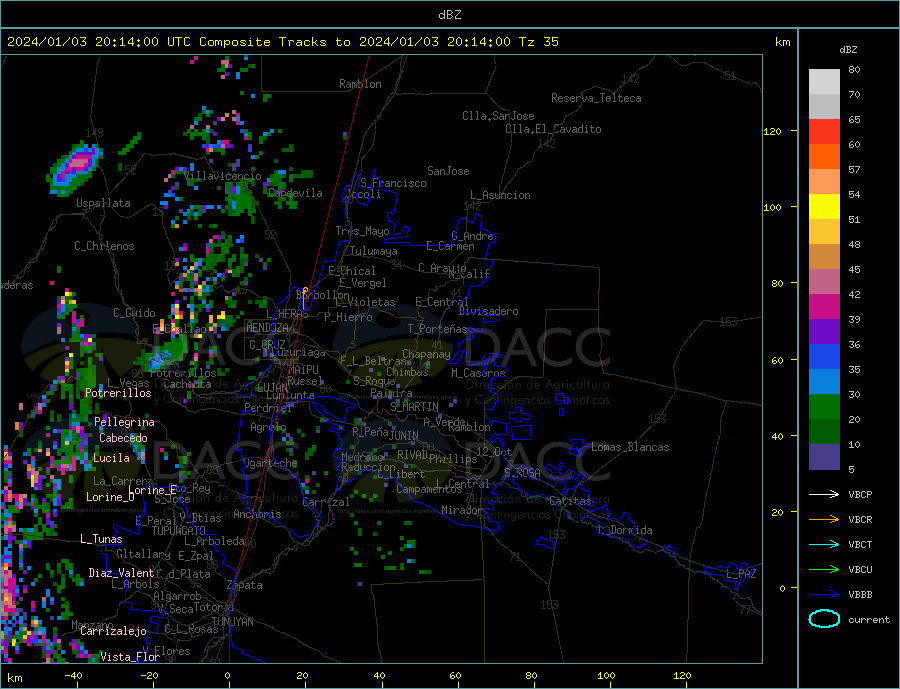This screenshot has width=900, height=689.
Task: Click the Tulumaya label
Action: click(374, 251)
